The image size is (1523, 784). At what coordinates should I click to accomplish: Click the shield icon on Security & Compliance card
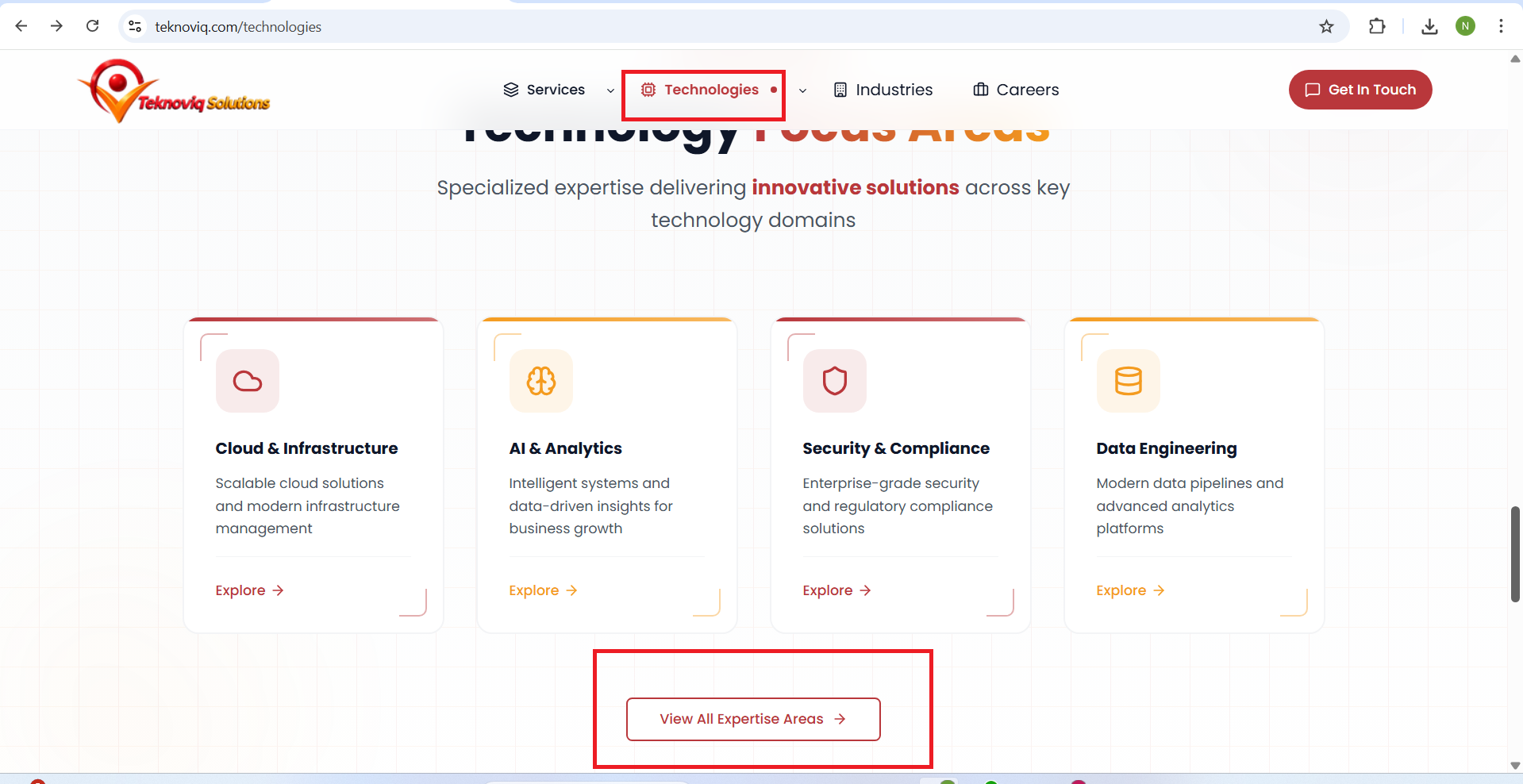tap(834, 381)
